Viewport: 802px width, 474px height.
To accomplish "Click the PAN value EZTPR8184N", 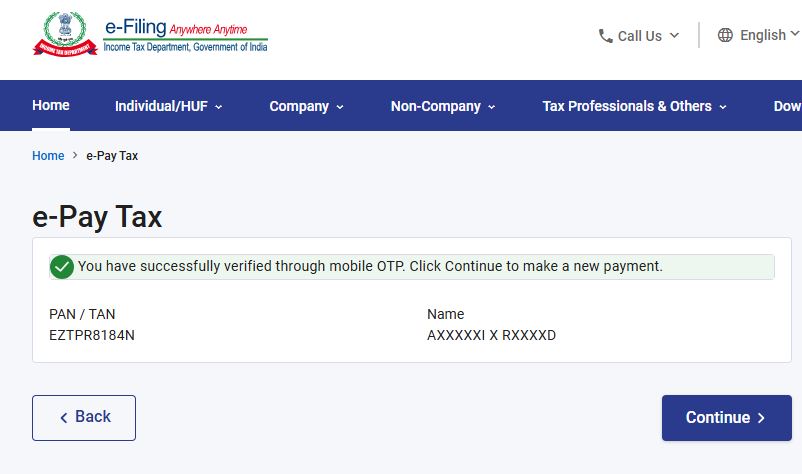I will [92, 335].
